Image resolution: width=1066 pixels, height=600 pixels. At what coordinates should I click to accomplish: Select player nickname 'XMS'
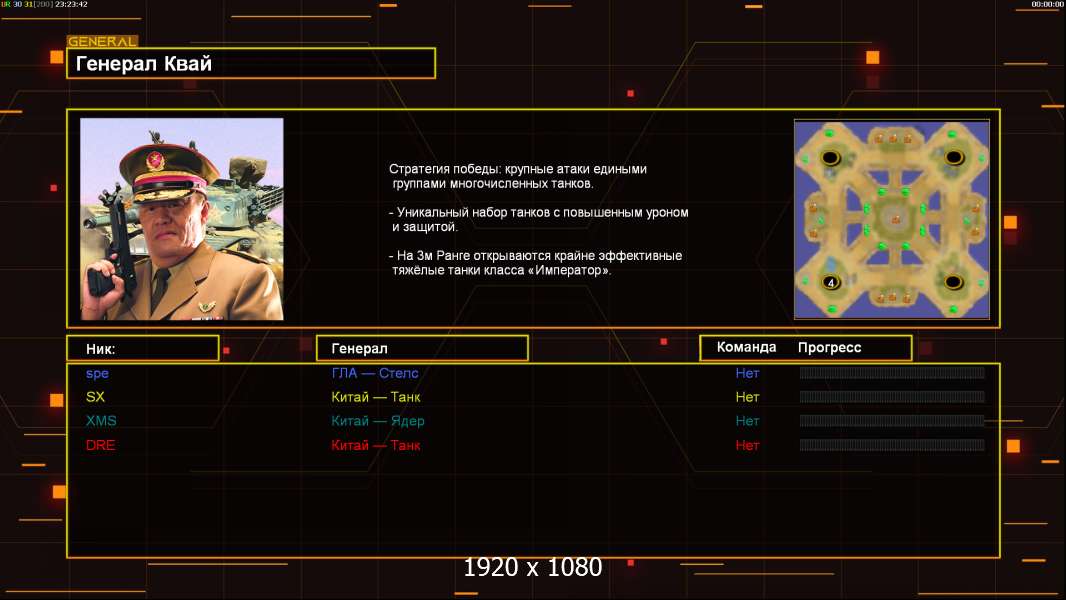(x=101, y=421)
